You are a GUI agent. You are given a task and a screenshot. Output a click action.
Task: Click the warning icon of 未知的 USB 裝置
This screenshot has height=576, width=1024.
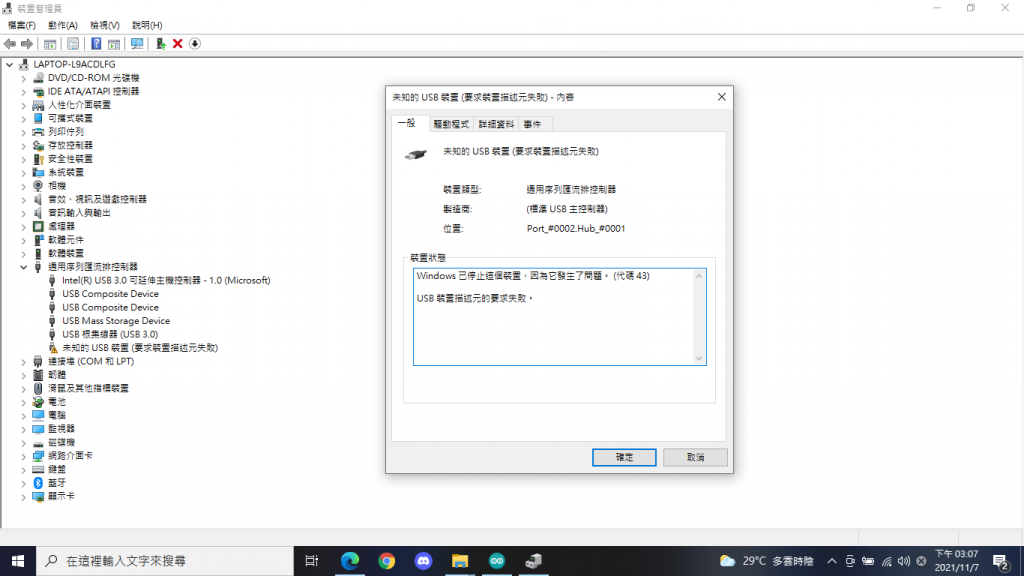(x=53, y=347)
